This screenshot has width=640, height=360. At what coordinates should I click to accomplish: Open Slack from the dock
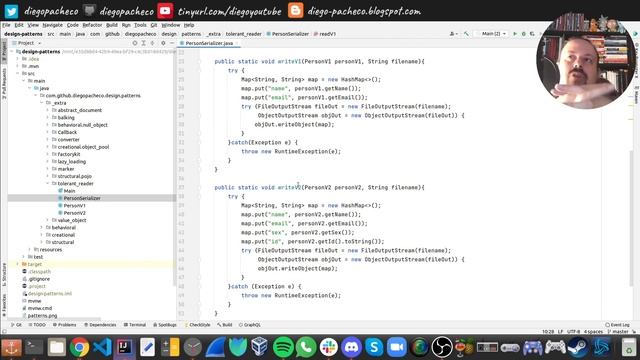329,347
